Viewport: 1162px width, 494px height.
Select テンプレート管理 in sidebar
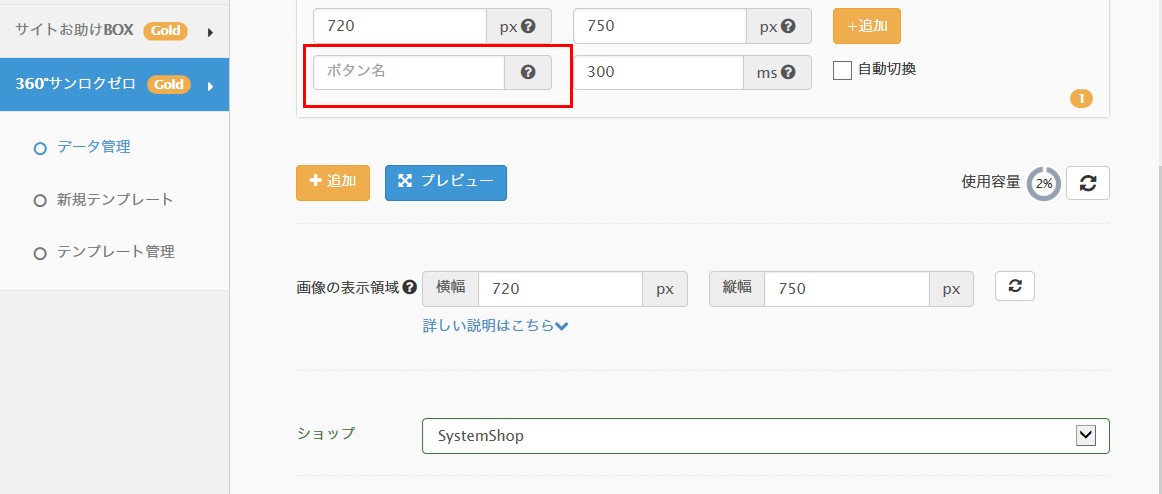pos(116,252)
